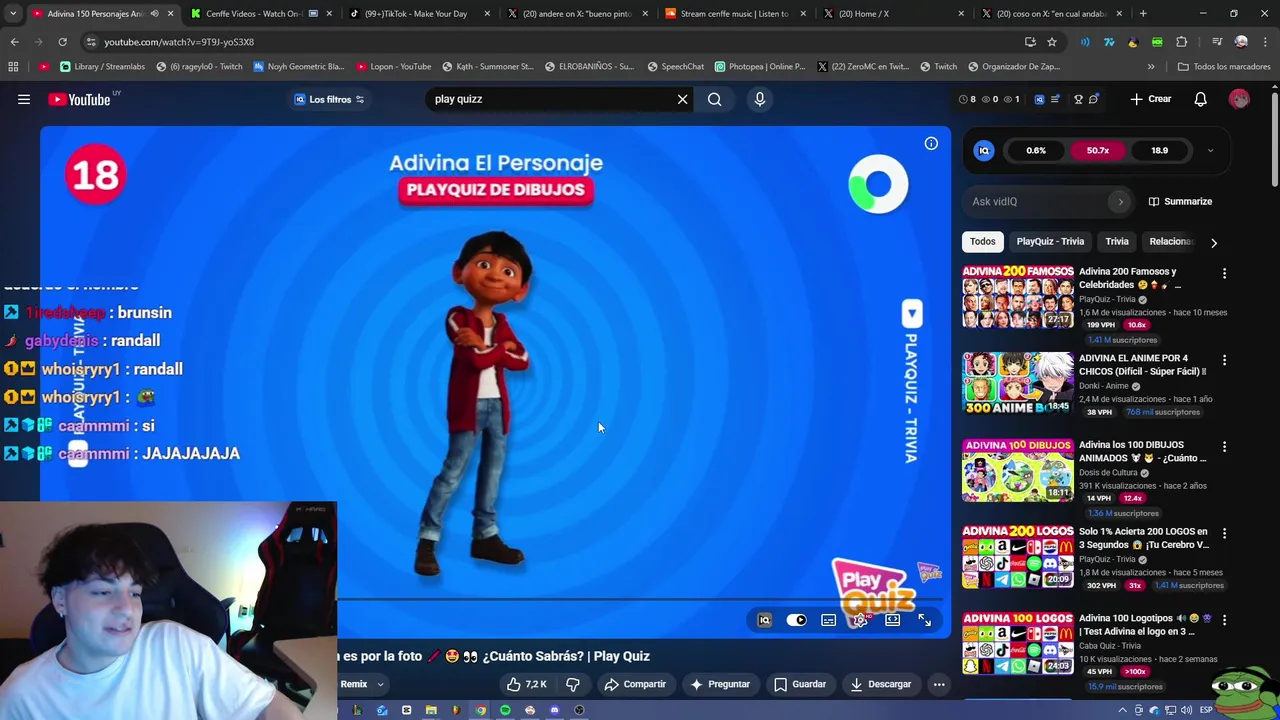Download video with Descargar button
The image size is (1280, 720).
tap(881, 684)
